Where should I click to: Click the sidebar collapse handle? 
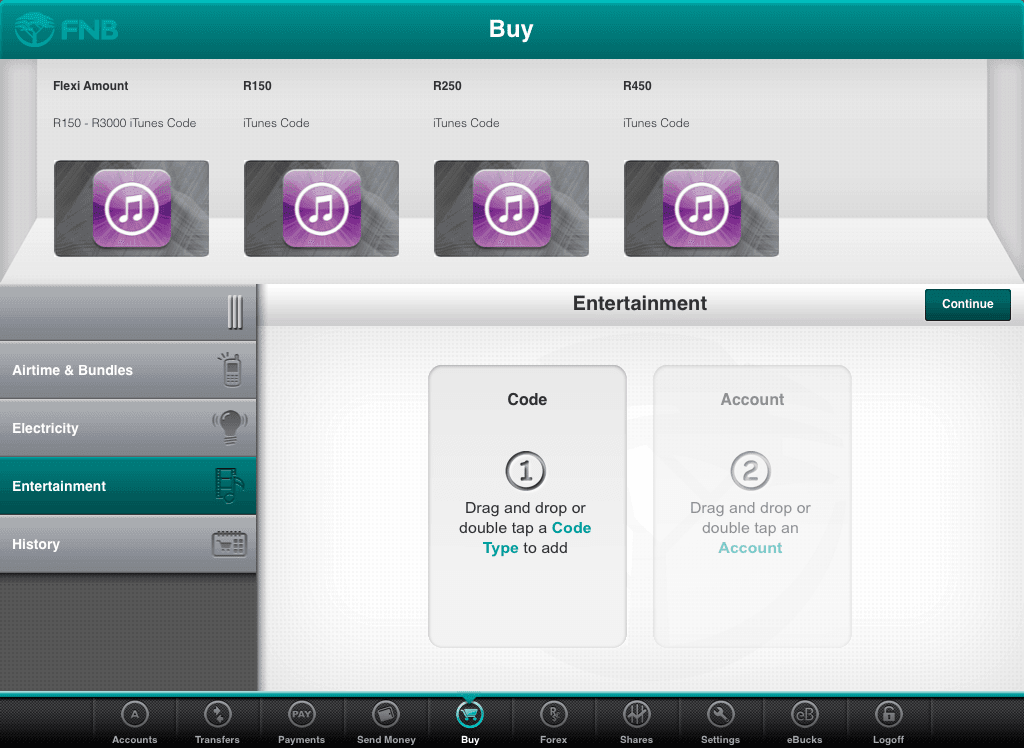[233, 311]
